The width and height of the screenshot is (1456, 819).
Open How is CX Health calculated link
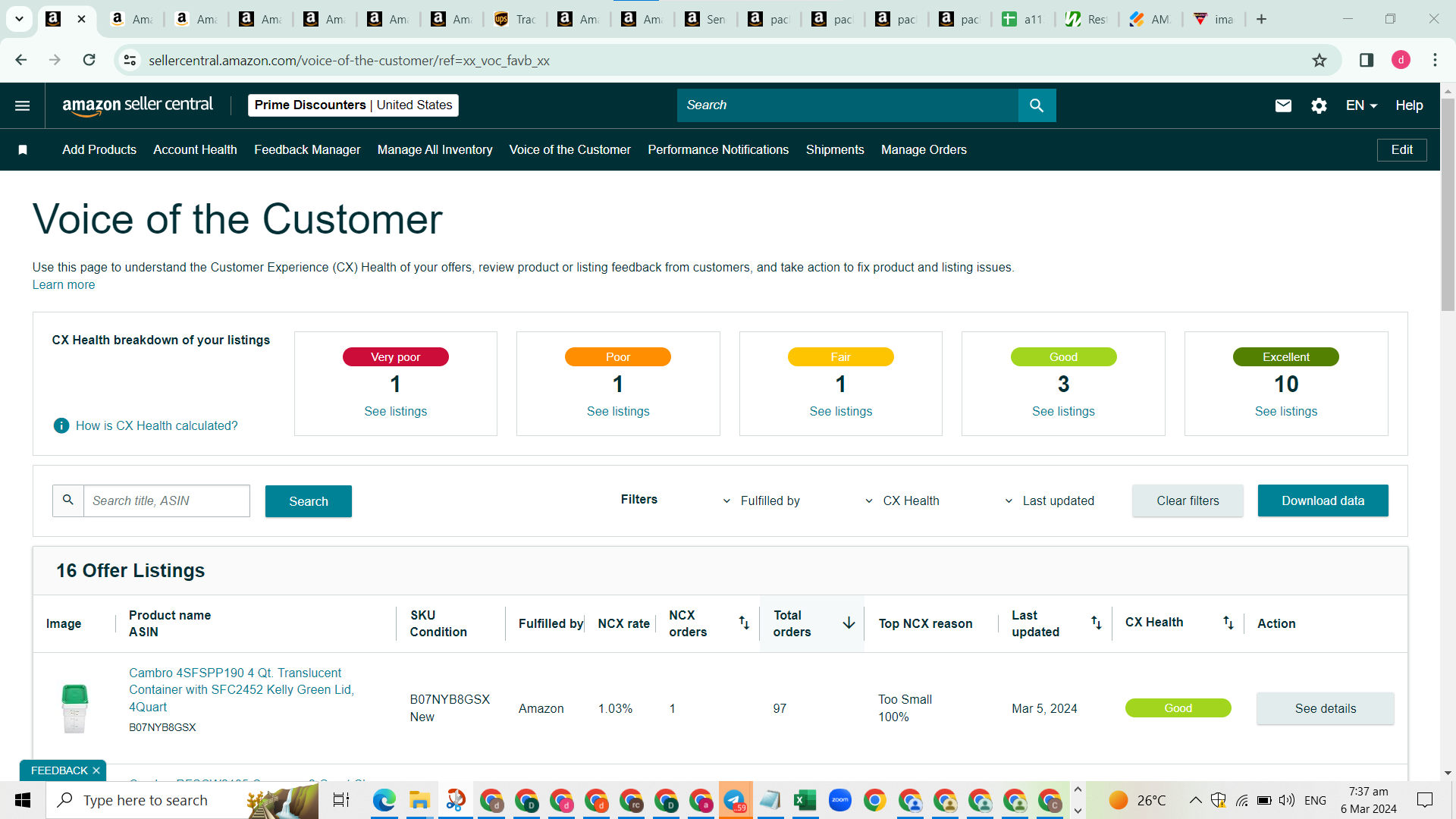[x=157, y=426]
